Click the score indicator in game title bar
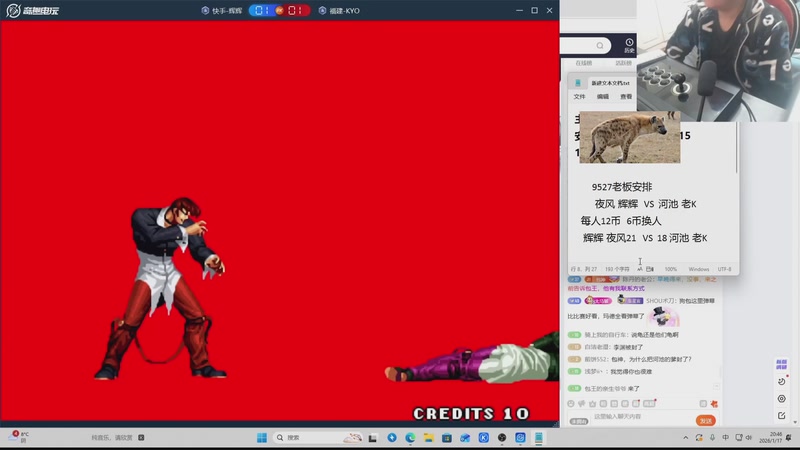800x450 pixels. click(280, 11)
